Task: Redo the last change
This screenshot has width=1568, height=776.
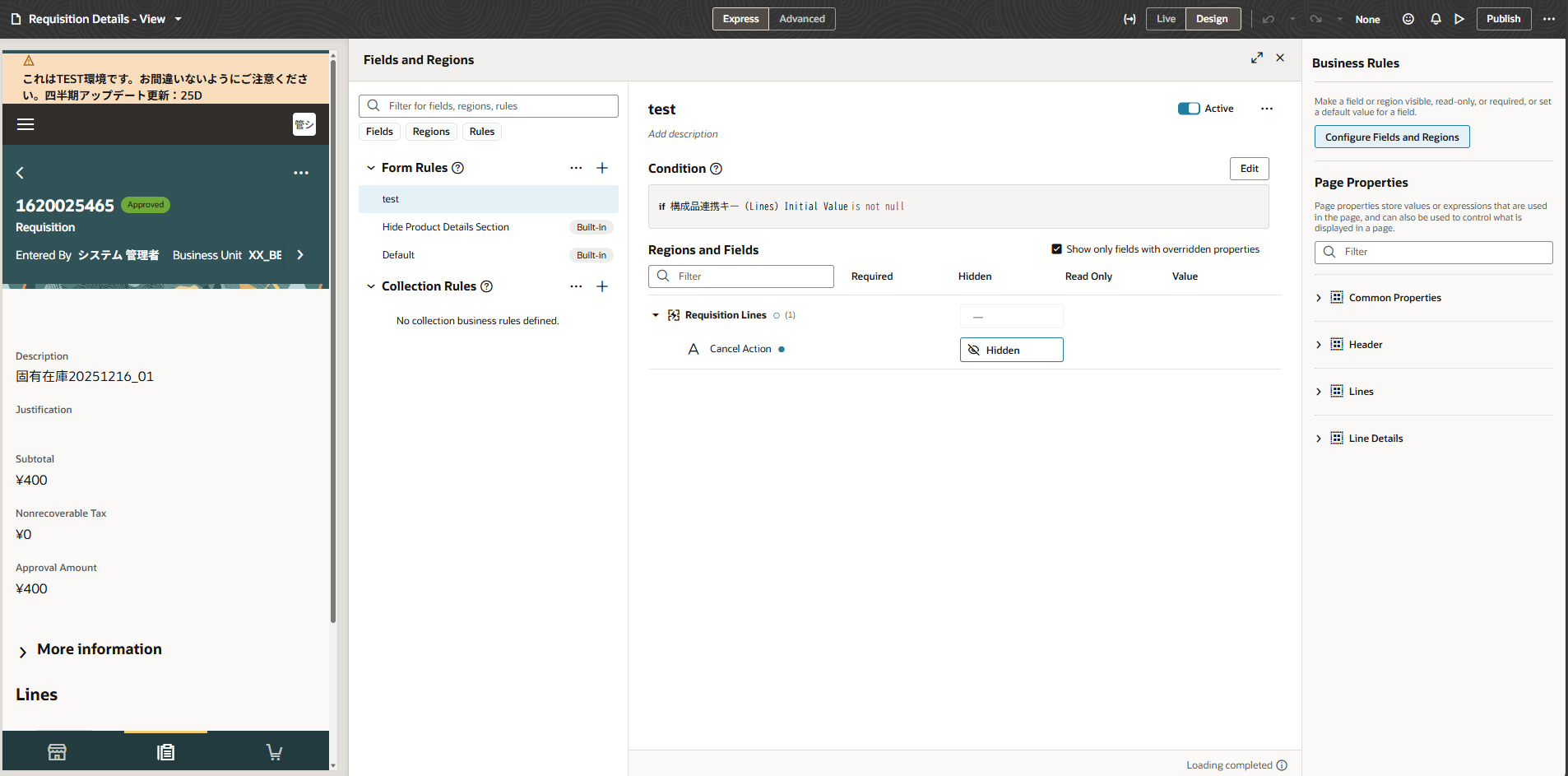Action: pos(1315,18)
